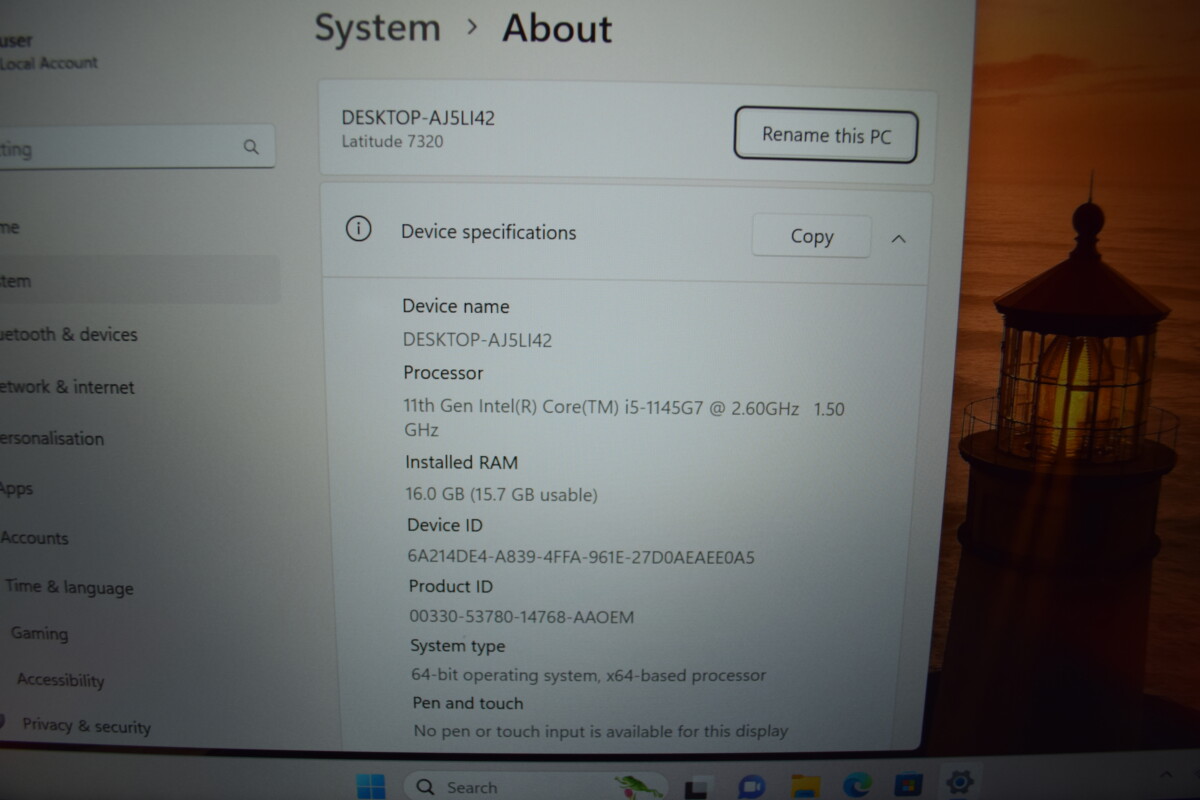Click the Device specifications info icon
The width and height of the screenshot is (1200, 800).
click(358, 229)
